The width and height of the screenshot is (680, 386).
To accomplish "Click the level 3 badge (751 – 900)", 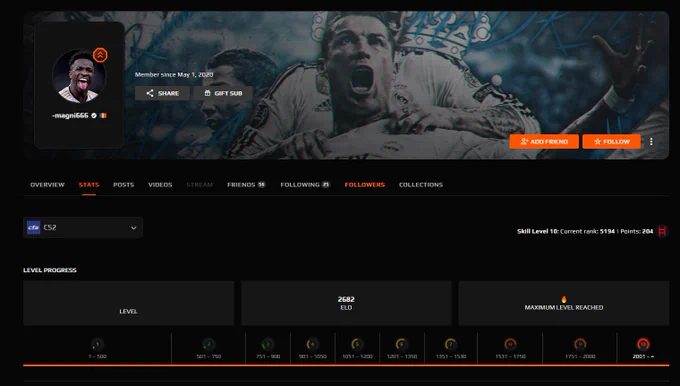I will (x=268, y=344).
